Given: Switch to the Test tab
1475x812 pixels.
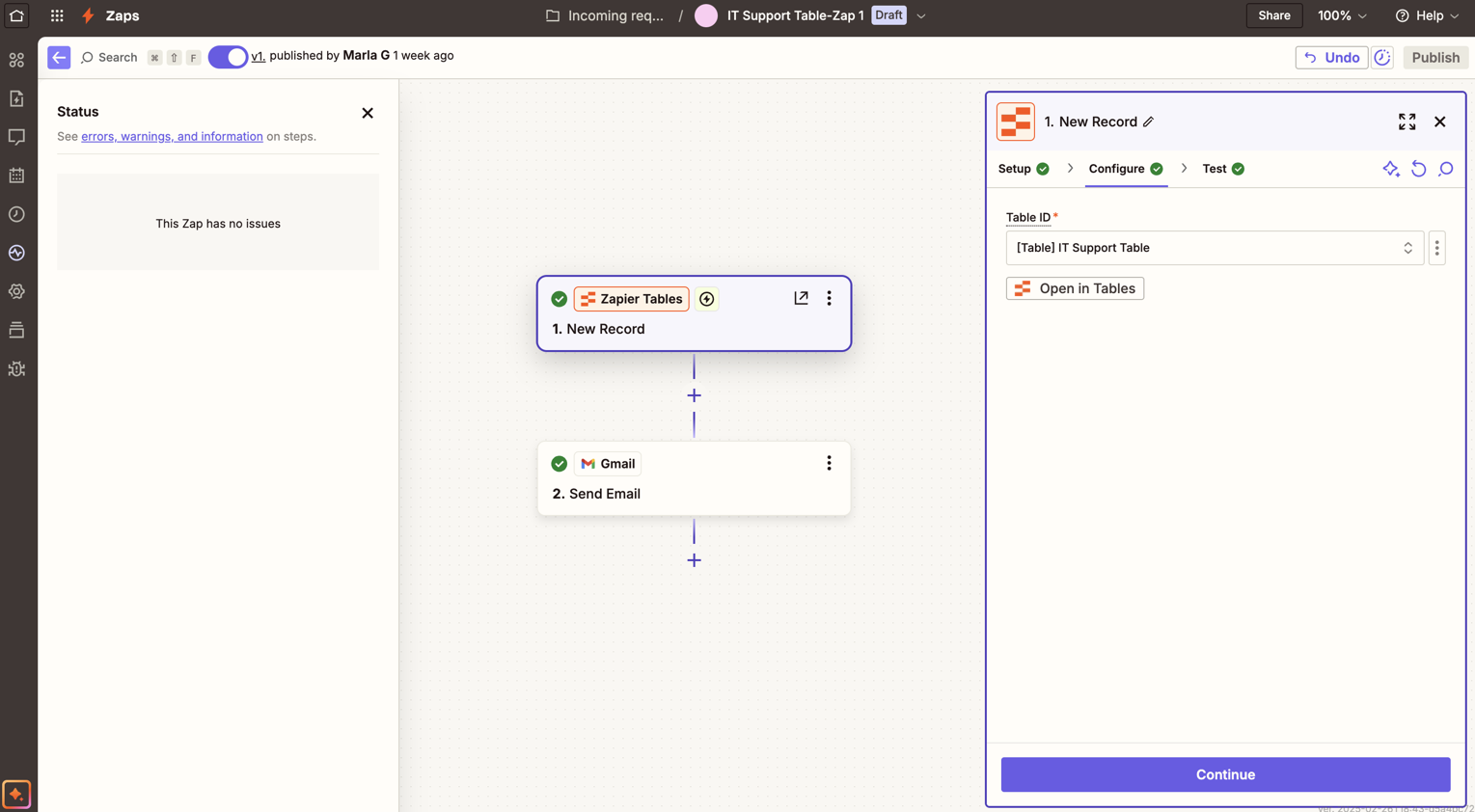Looking at the screenshot, I should (x=1215, y=169).
